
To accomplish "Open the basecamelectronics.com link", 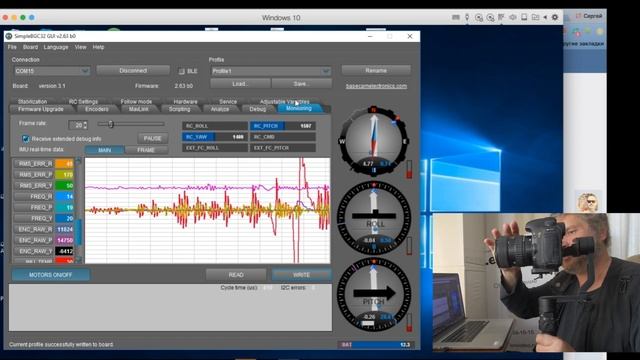I will 376,86.
